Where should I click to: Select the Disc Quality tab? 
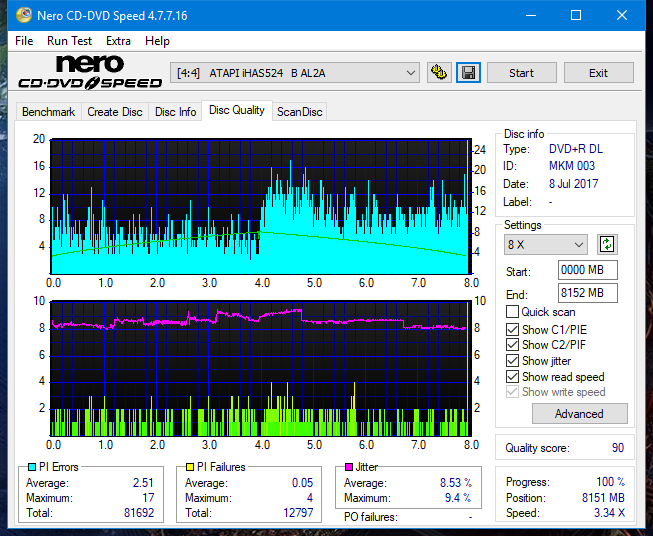237,110
